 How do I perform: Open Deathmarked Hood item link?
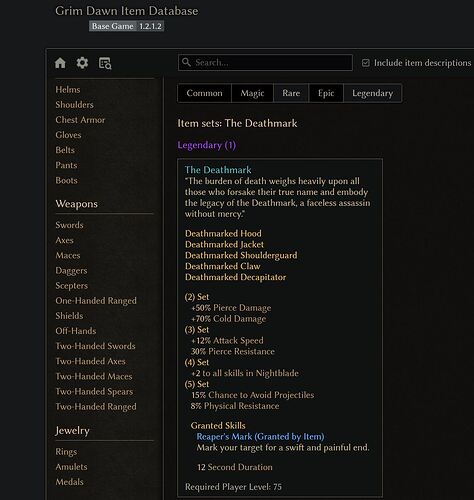click(x=223, y=233)
